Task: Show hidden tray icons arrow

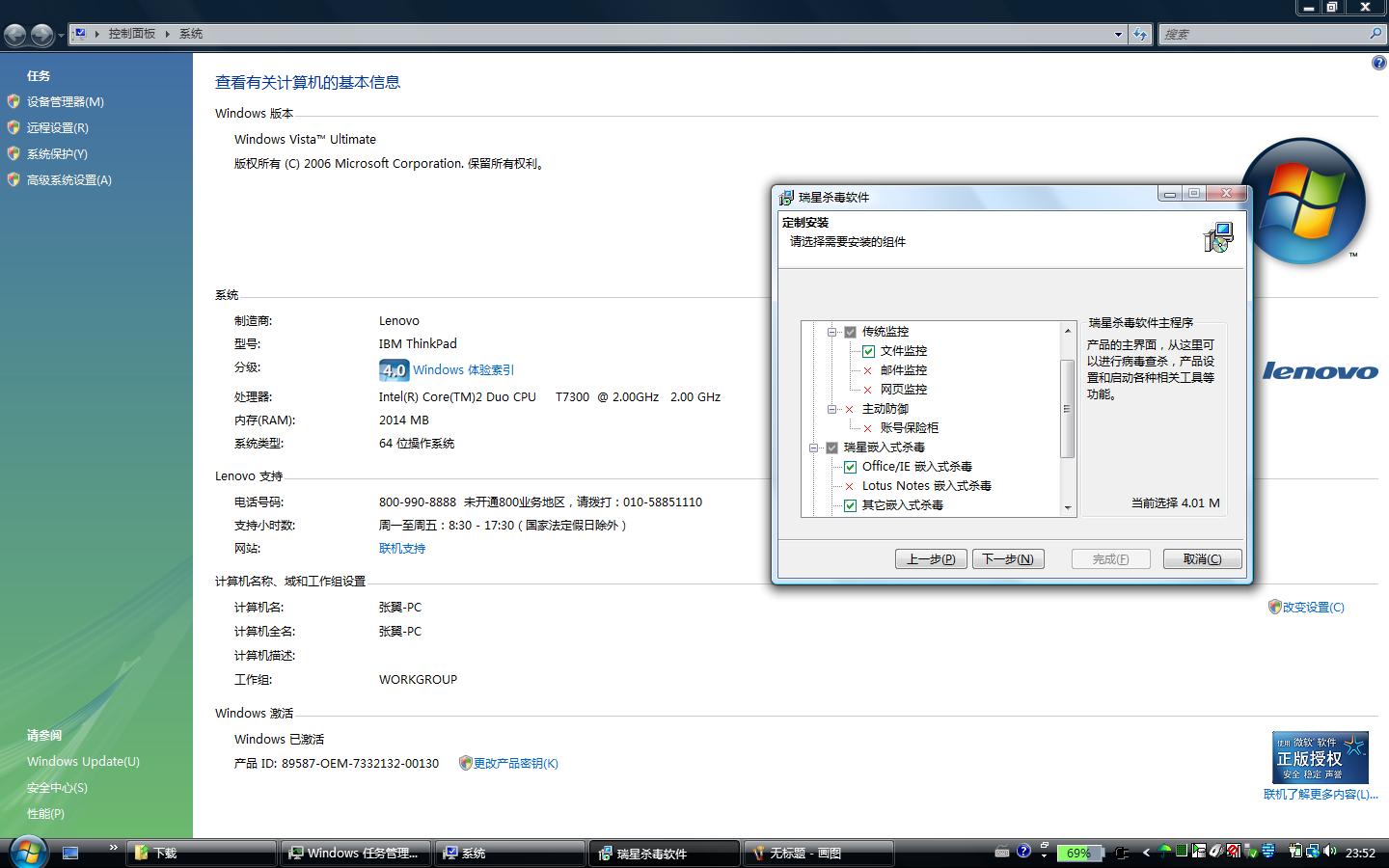Action: 1146,853
